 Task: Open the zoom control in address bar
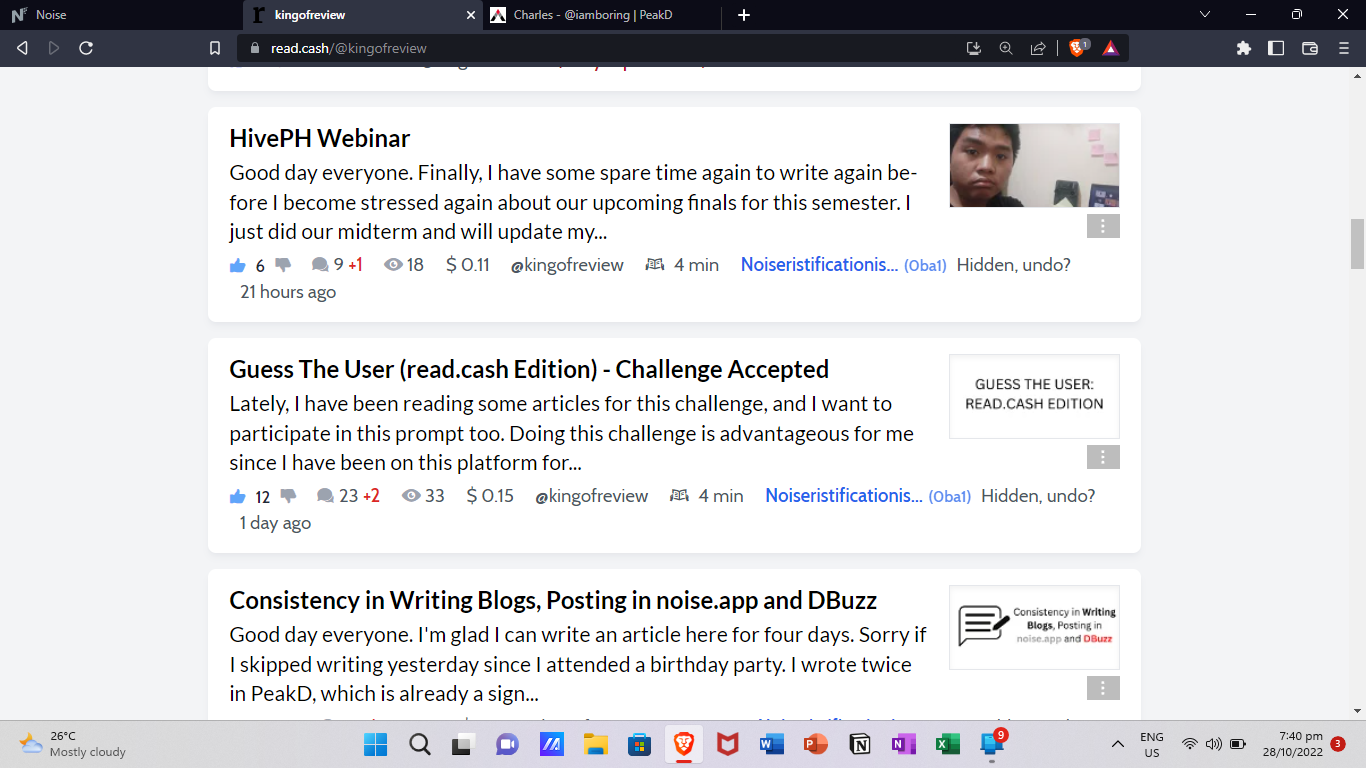[x=1006, y=48]
